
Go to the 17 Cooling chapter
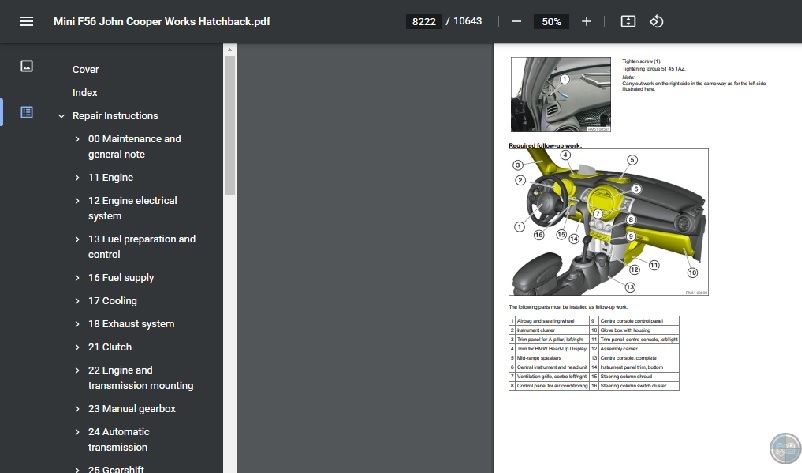coord(112,301)
